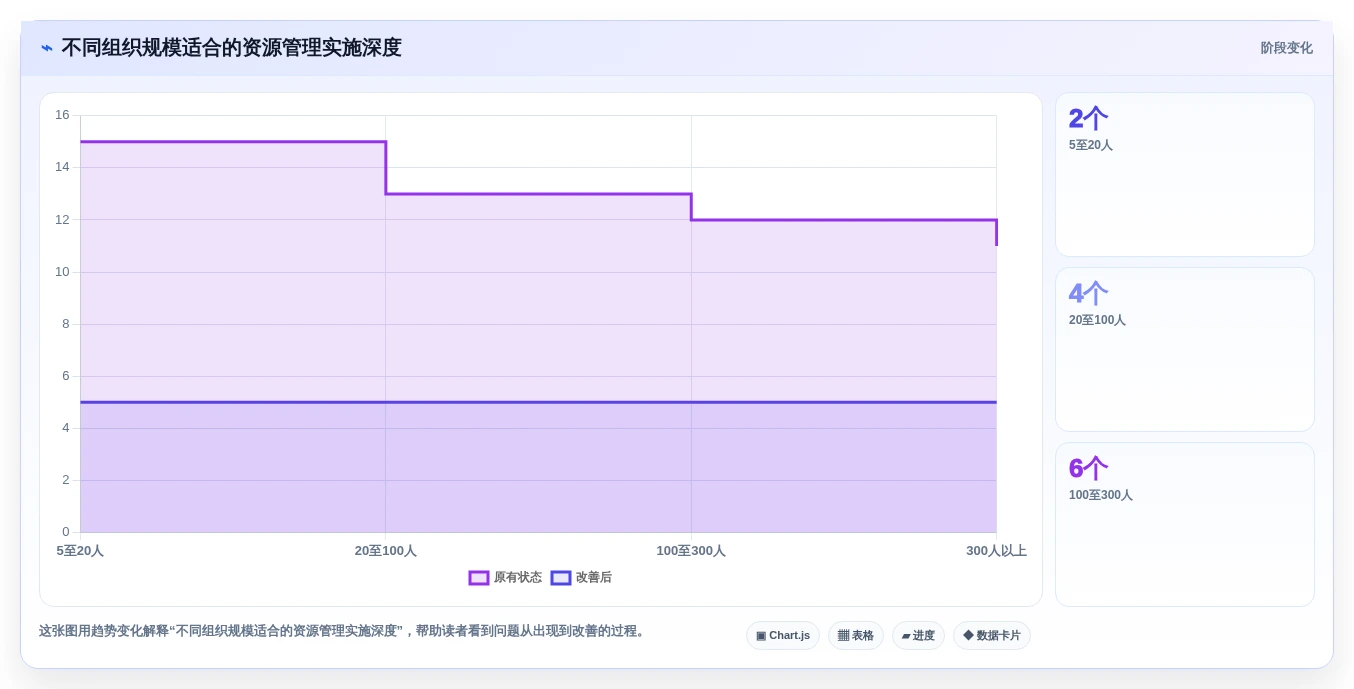Click the 阶段变化 label in the header
Screen dimensions: 1354x689
[1286, 48]
